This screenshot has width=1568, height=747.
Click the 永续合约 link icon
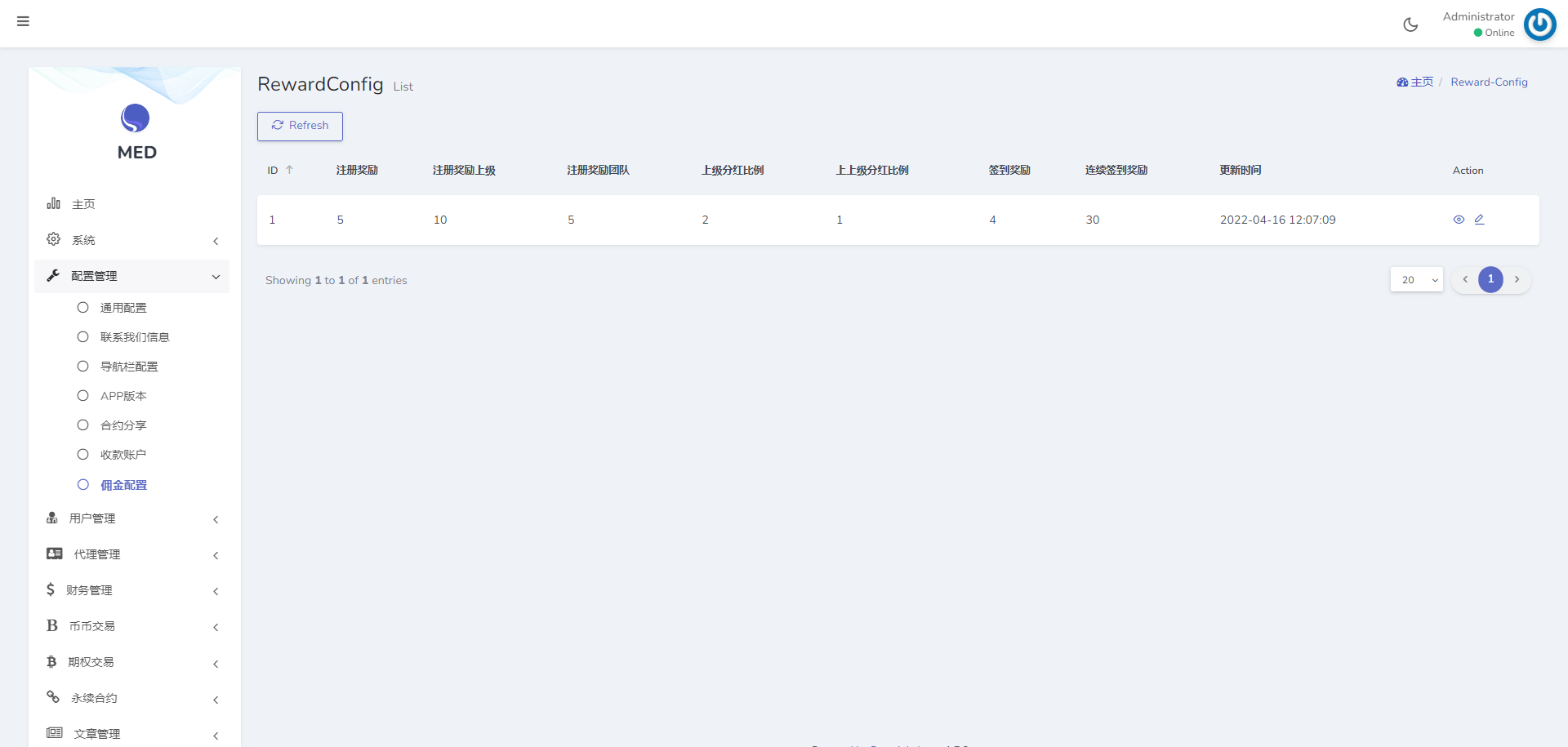(x=53, y=697)
